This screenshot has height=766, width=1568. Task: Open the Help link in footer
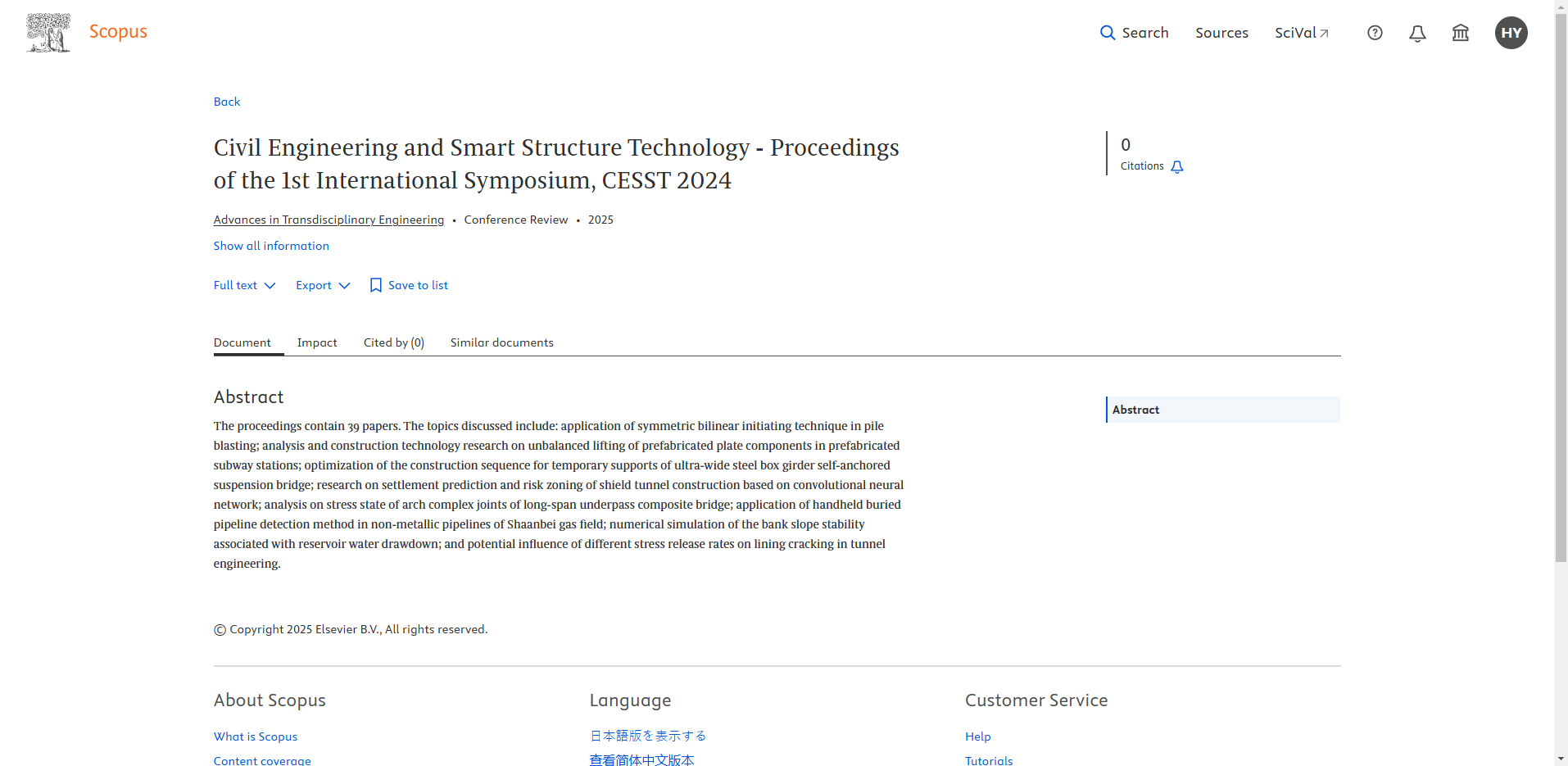coord(977,737)
